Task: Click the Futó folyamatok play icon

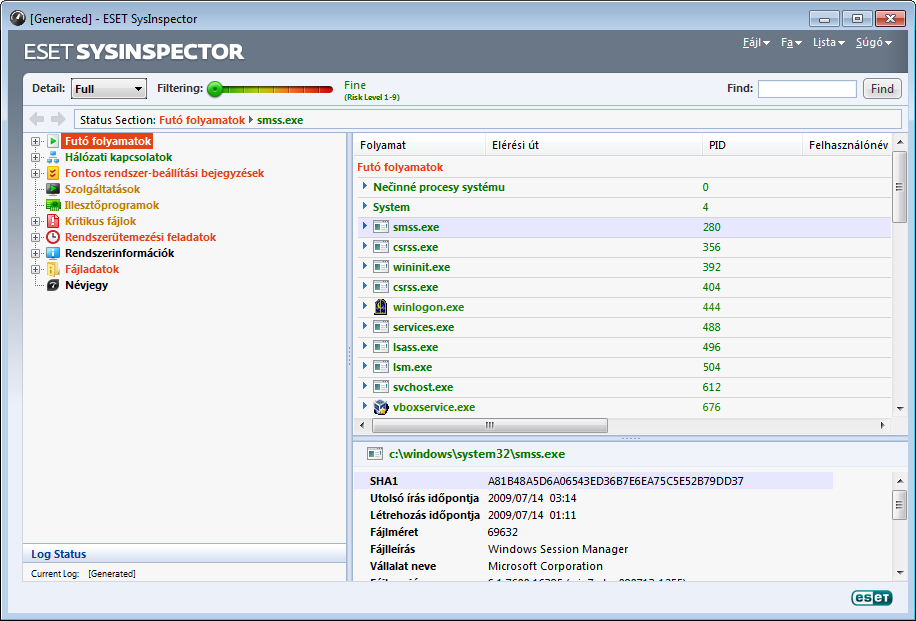Action: tap(53, 141)
